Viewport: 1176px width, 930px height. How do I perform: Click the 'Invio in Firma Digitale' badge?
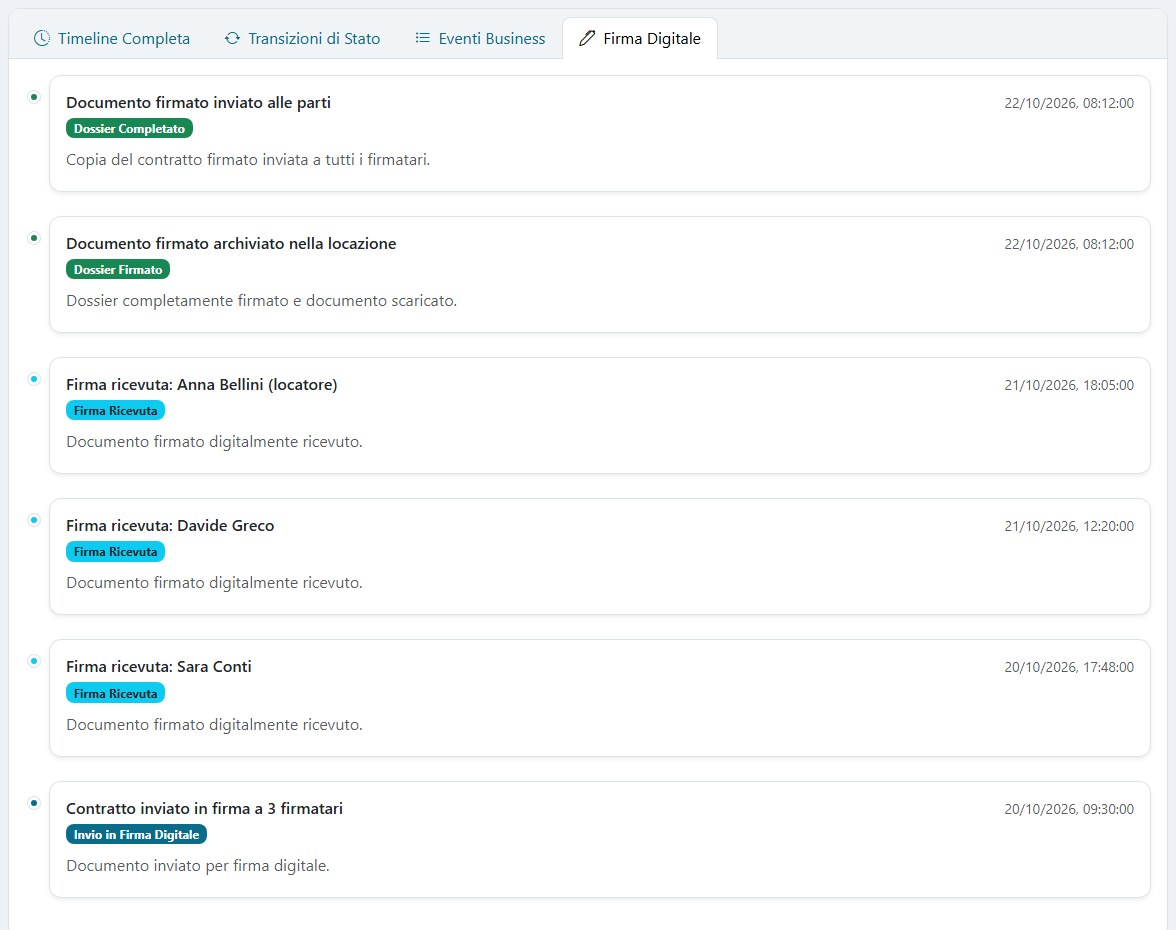pyautogui.click(x=136, y=835)
